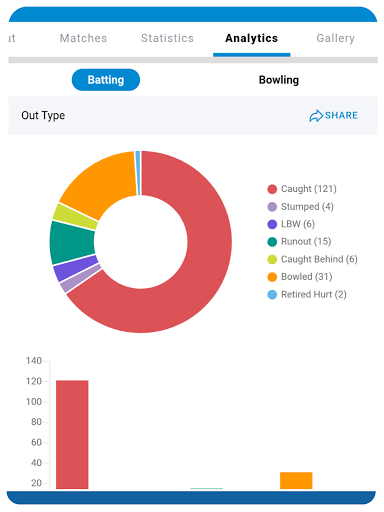Select the Batting toggle
This screenshot has height=512, width=384.
106,80
